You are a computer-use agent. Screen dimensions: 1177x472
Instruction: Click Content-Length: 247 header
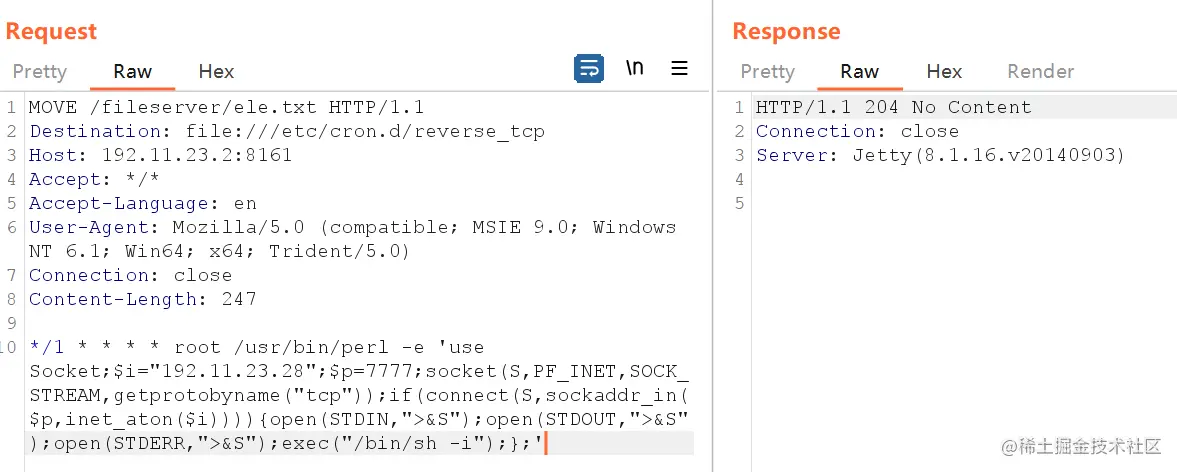click(x=143, y=299)
